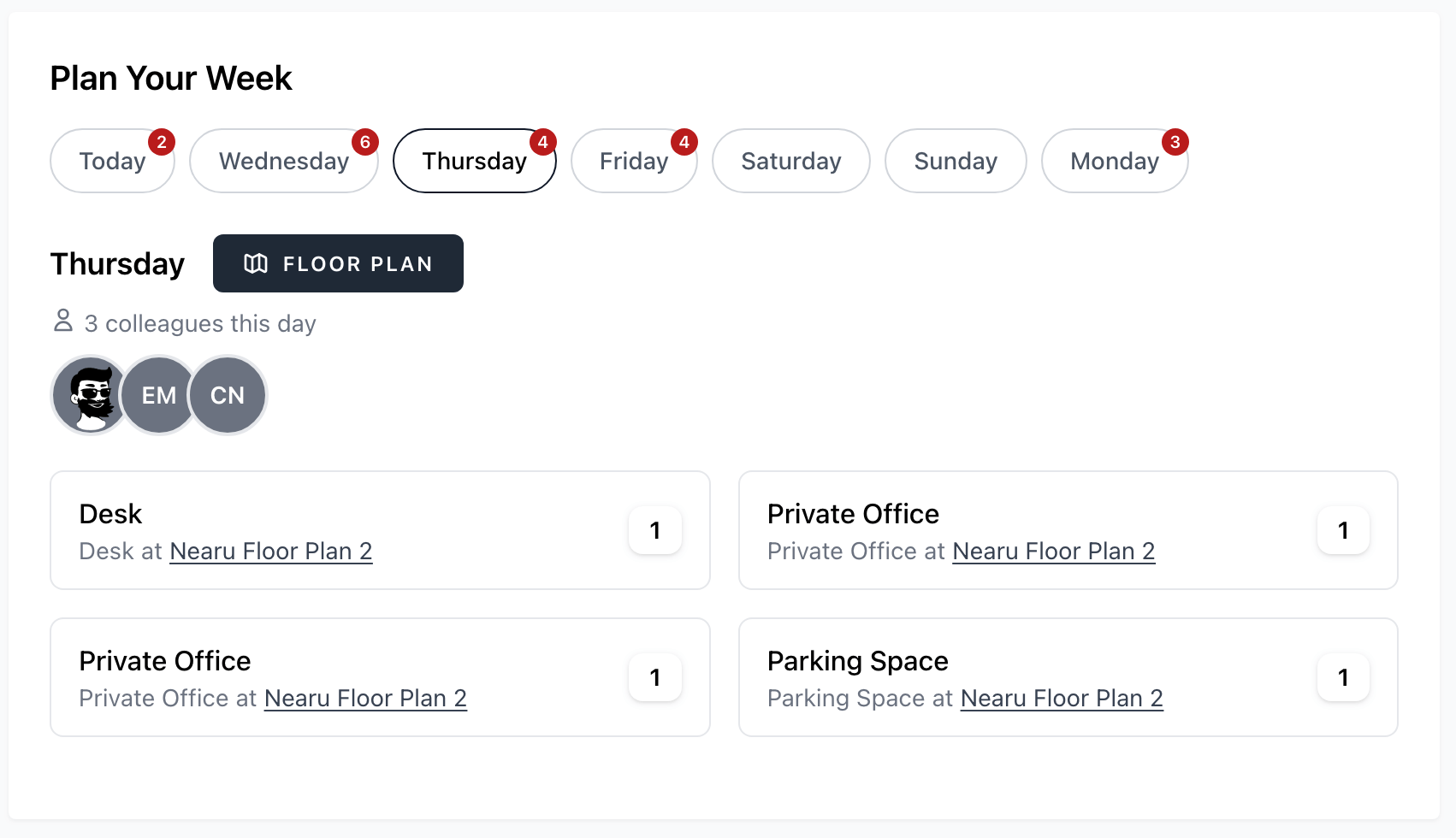Click the count badge on Parking Space card
Image resolution: width=1456 pixels, height=838 pixels.
pos(1343,677)
